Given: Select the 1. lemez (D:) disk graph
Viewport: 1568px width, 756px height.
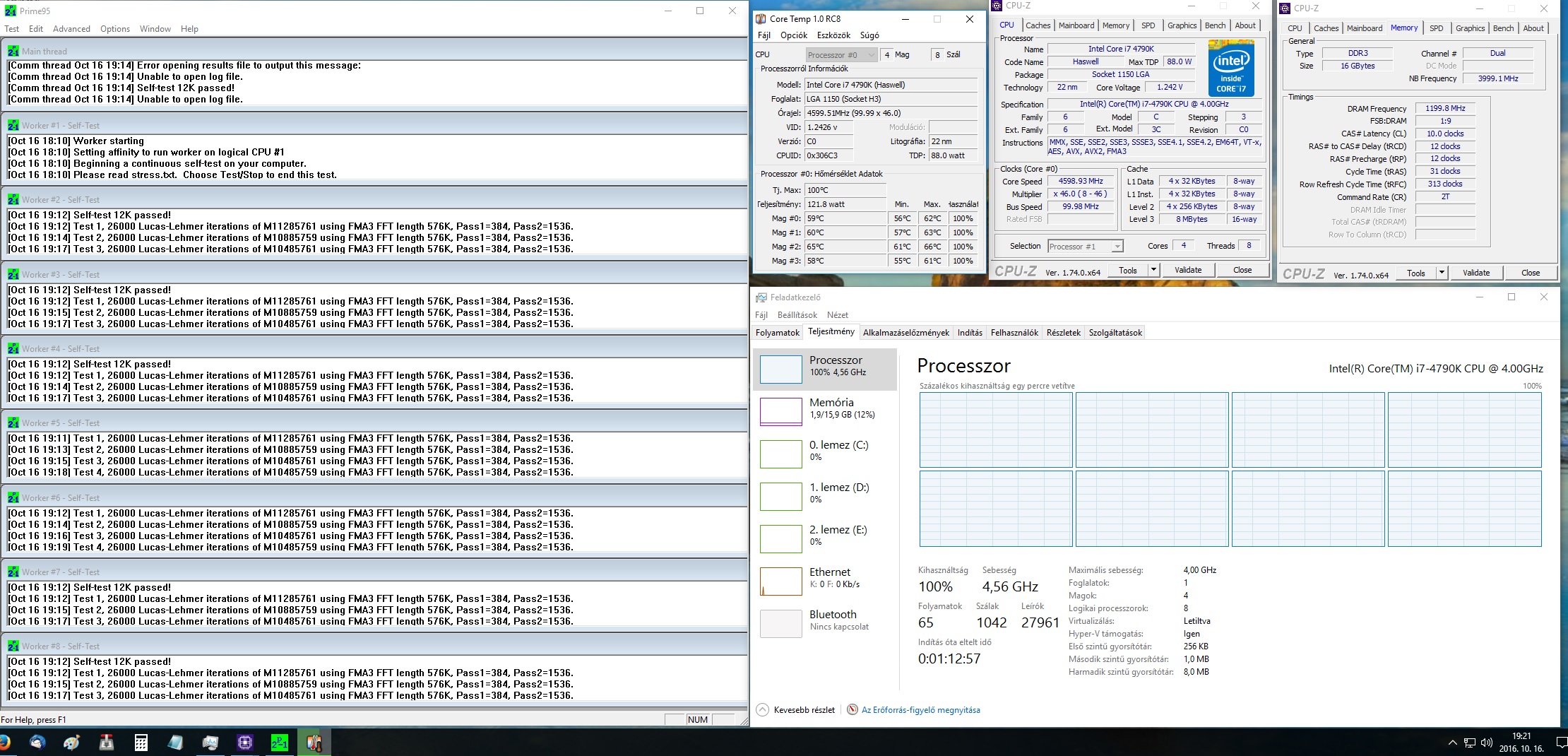Looking at the screenshot, I should (780, 496).
